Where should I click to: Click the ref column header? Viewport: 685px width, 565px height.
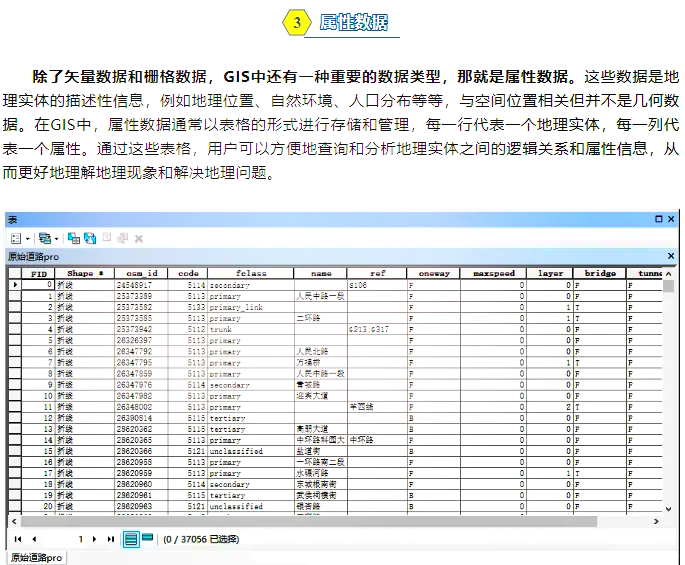pyautogui.click(x=377, y=274)
